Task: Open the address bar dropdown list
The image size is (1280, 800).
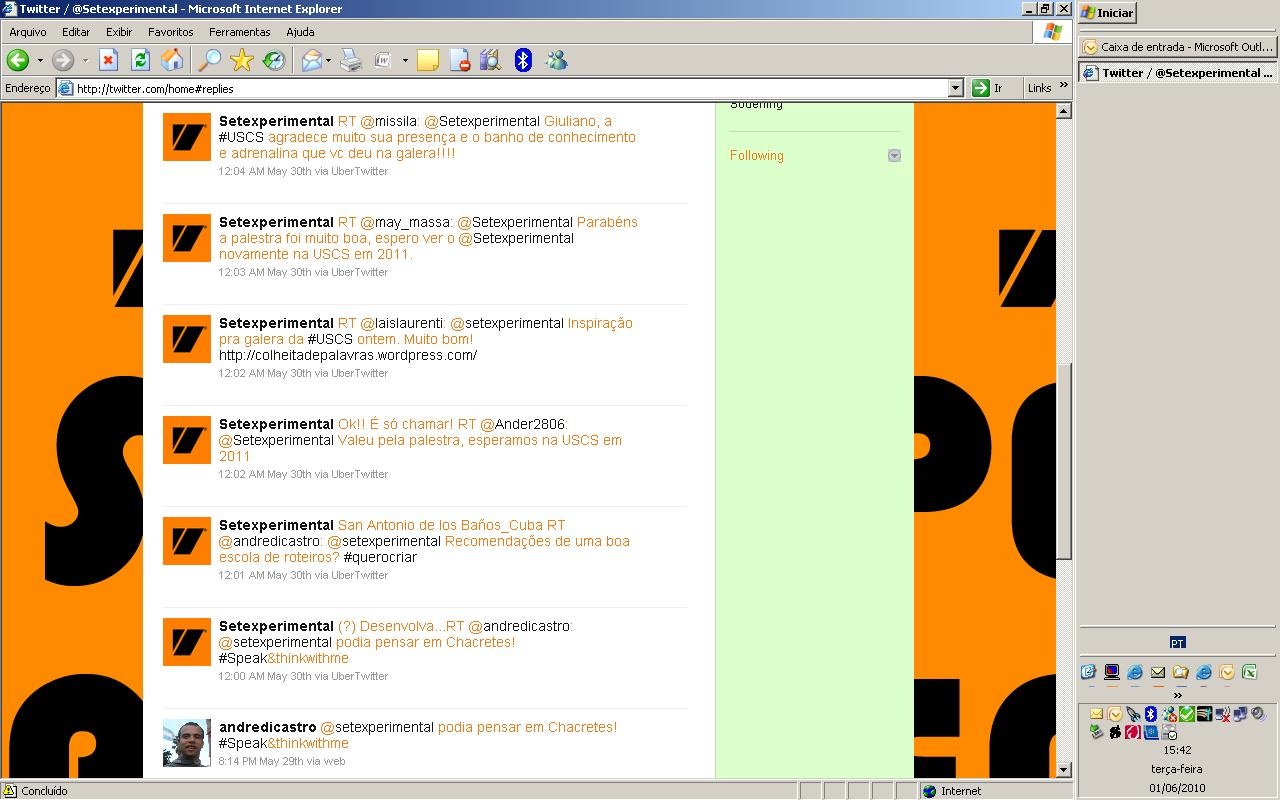Action: (955, 88)
